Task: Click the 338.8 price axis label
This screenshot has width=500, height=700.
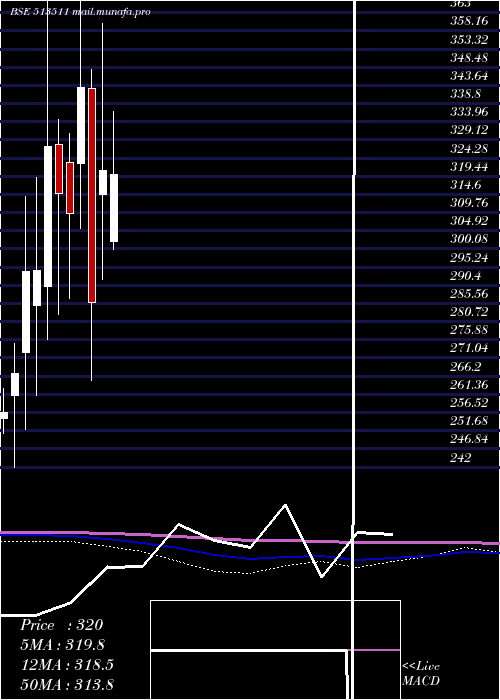Action: point(466,94)
